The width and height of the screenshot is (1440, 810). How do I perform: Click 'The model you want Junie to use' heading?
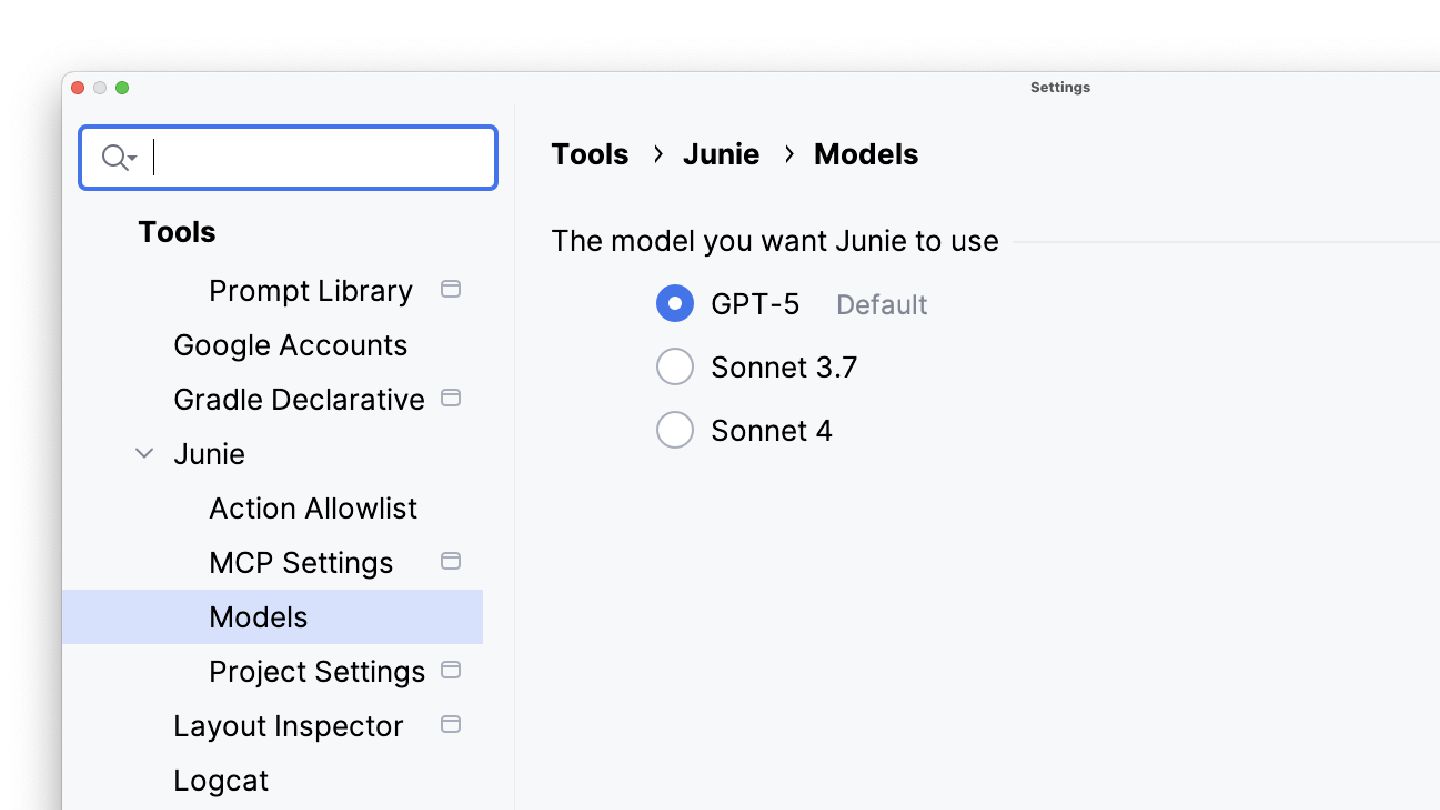point(775,241)
